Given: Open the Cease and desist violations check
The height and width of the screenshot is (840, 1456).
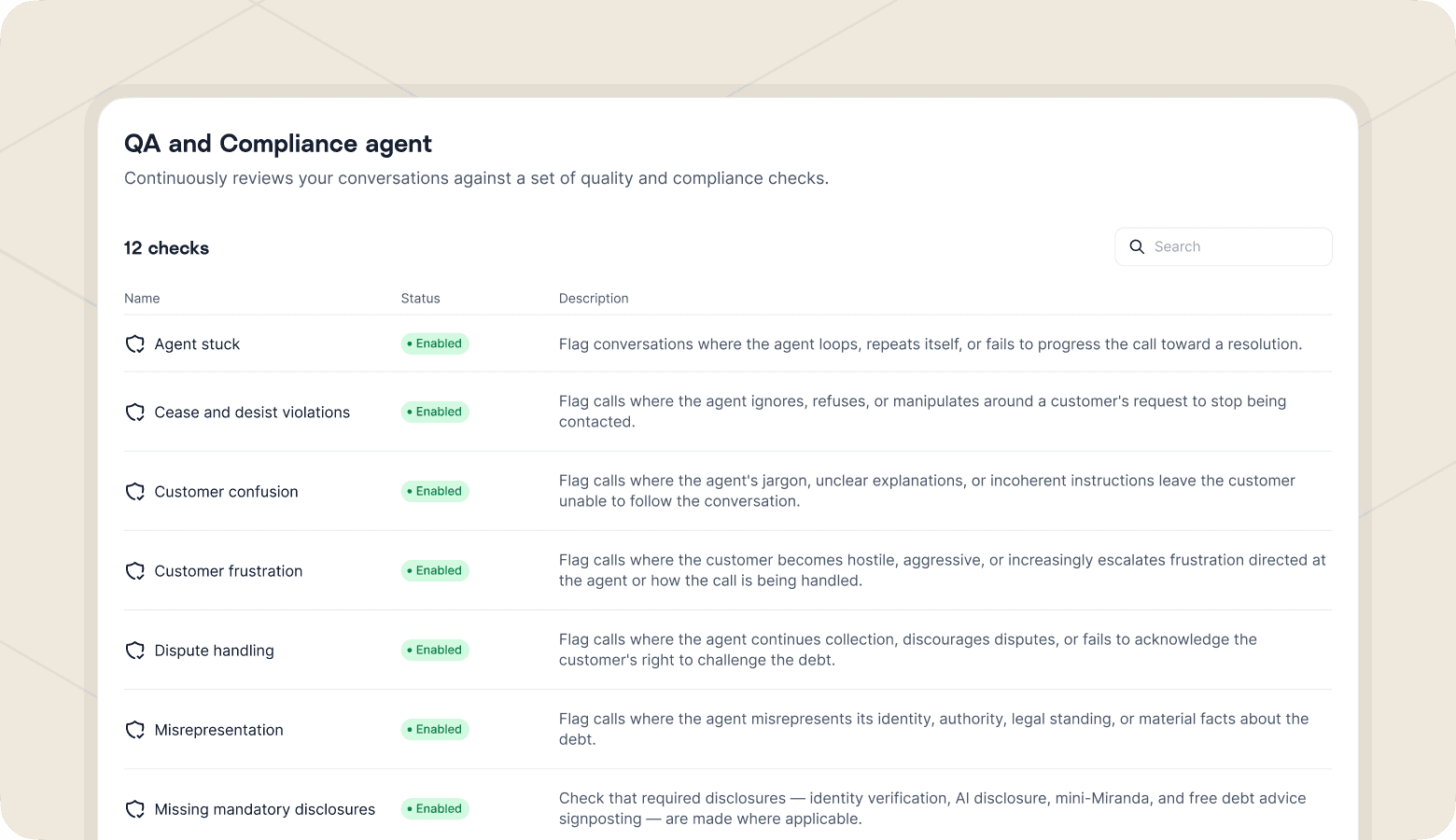Looking at the screenshot, I should click(x=252, y=413).
